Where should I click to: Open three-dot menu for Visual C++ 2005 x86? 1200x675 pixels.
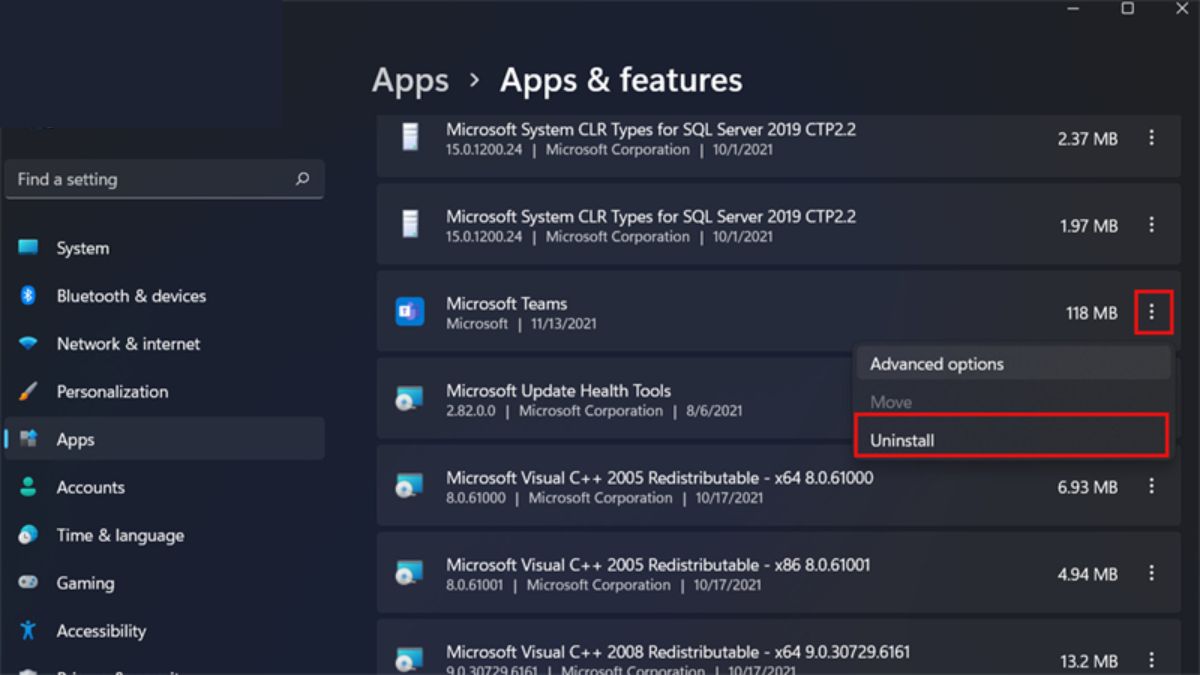[1151, 574]
